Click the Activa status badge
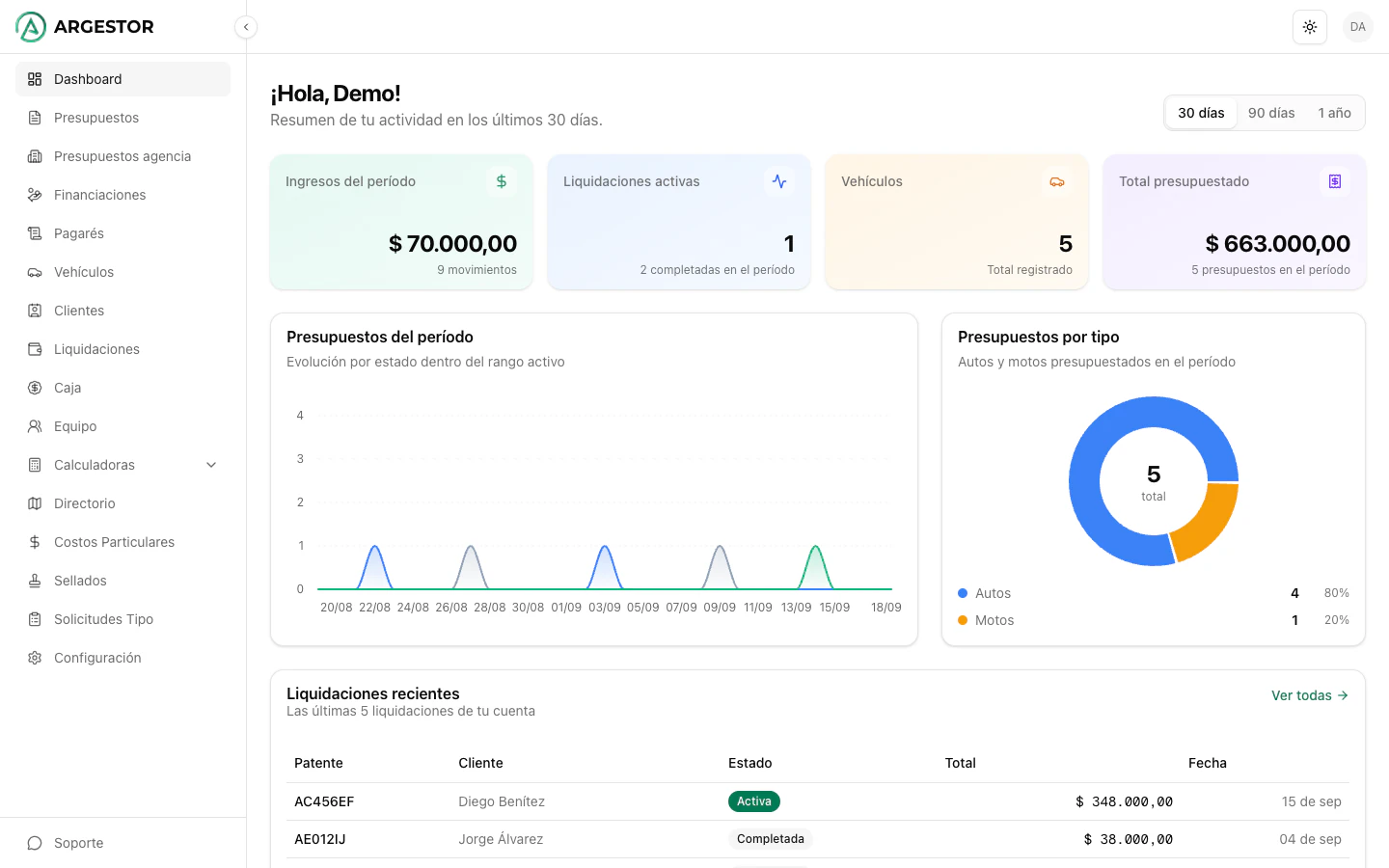Viewport: 1389px width, 868px height. 754,801
